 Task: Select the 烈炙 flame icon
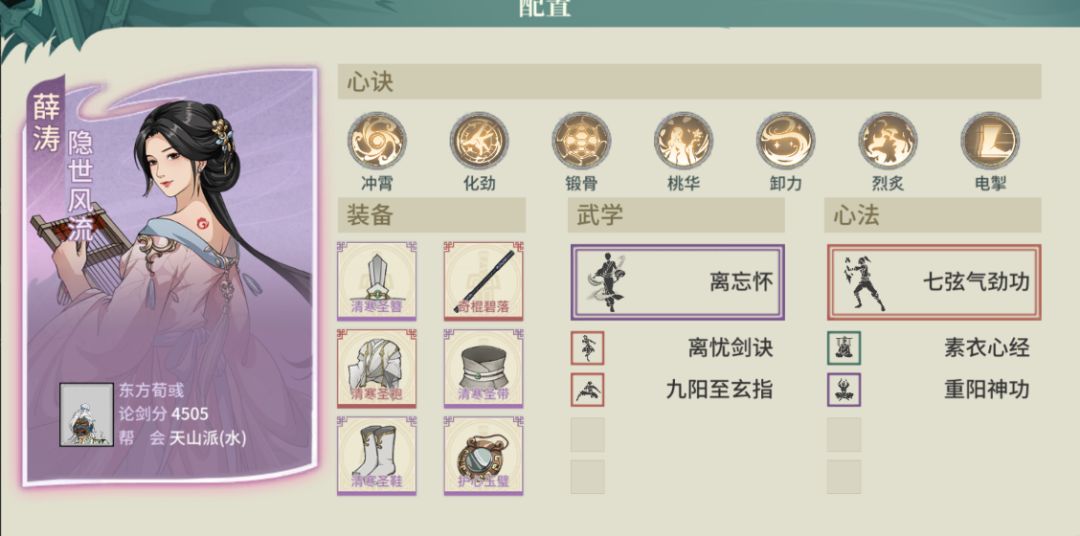point(888,141)
